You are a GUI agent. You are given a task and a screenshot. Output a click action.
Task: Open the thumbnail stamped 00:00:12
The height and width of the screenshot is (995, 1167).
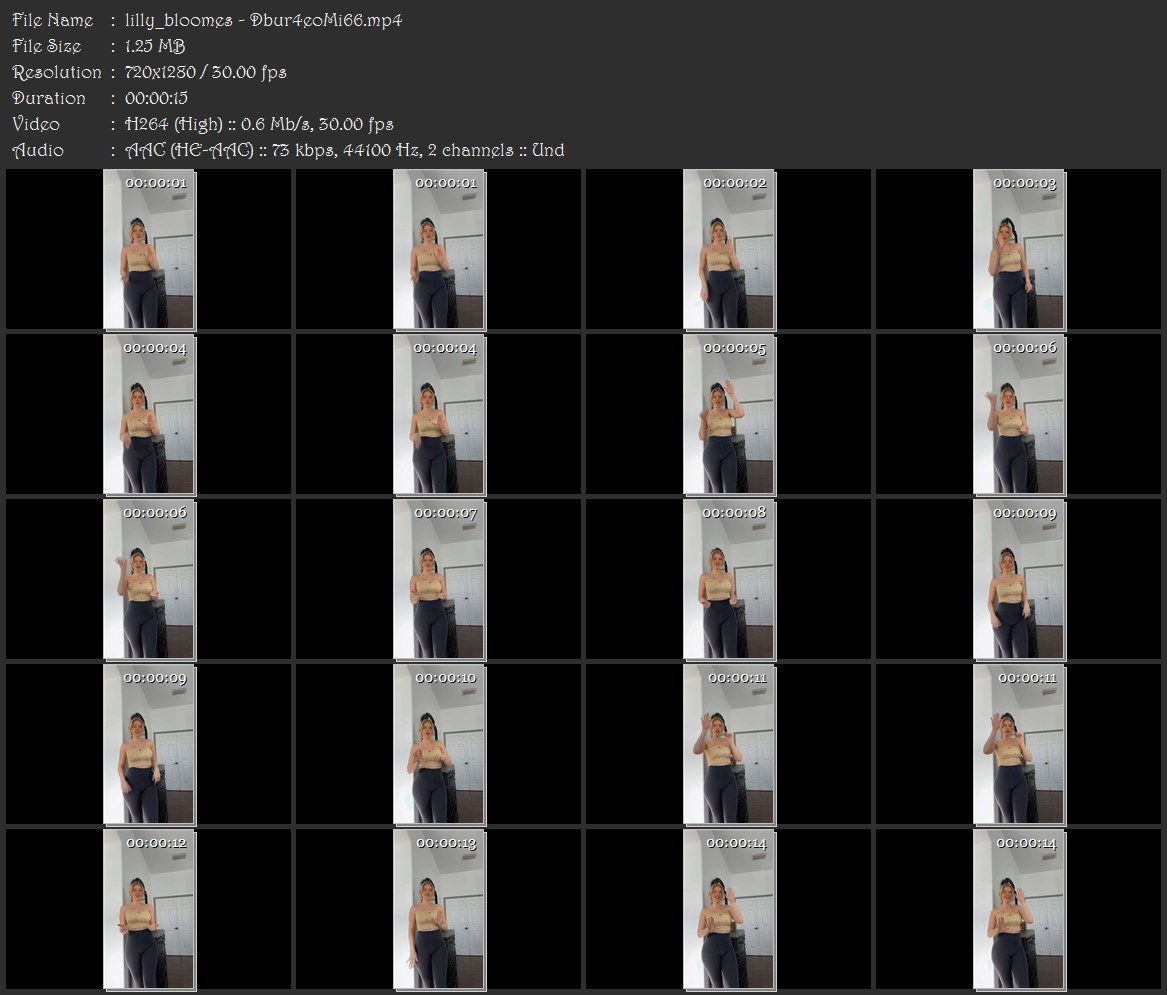149,910
